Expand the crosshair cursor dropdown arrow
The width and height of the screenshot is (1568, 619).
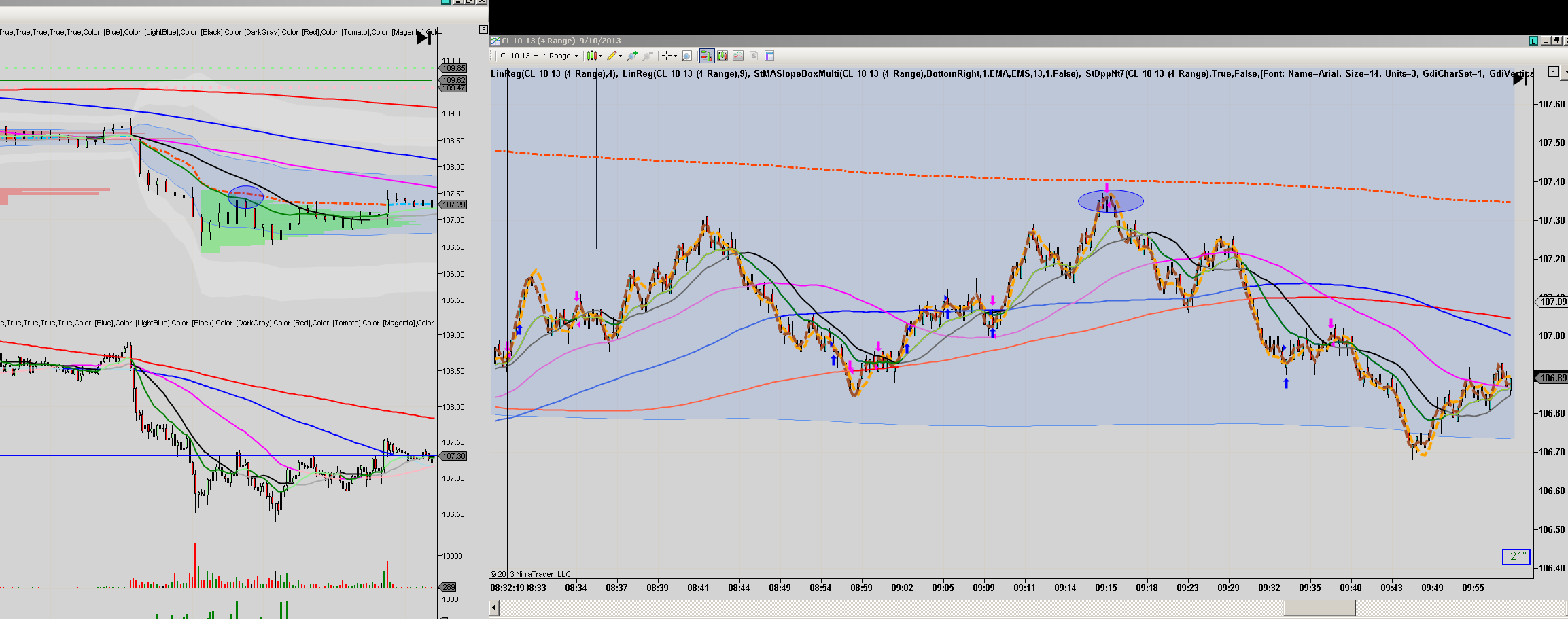[x=675, y=56]
